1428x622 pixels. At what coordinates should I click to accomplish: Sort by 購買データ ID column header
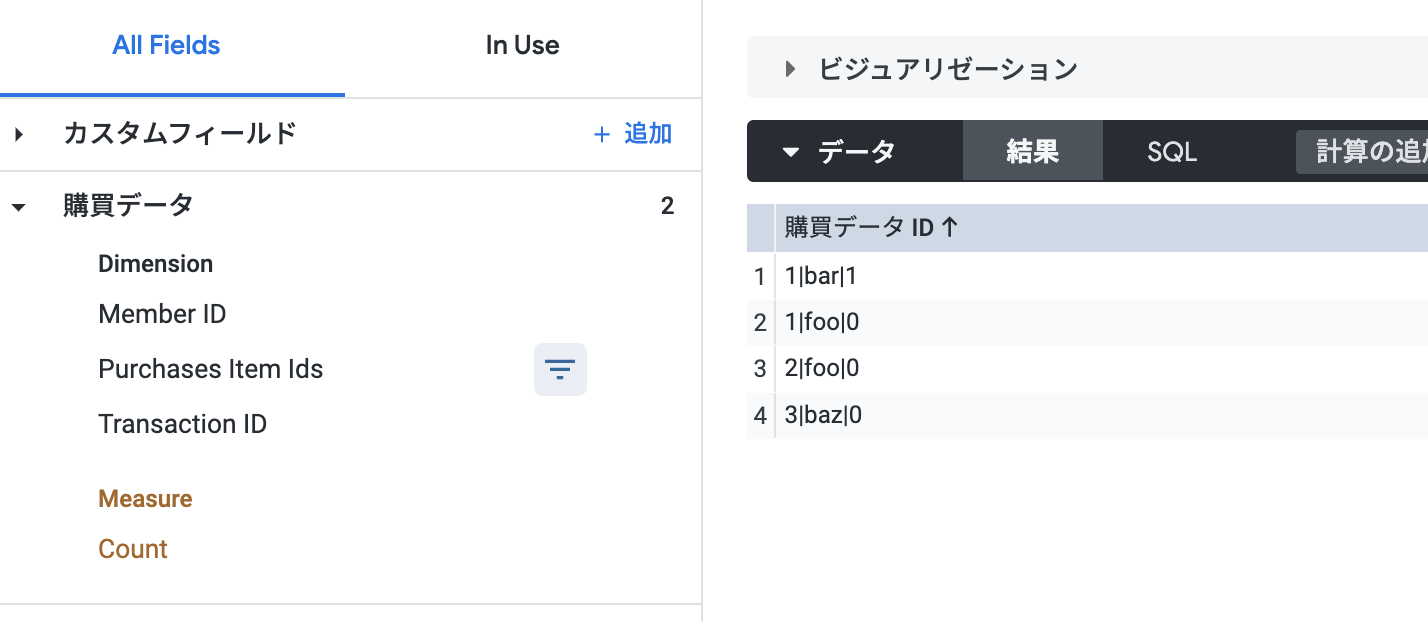(871, 228)
